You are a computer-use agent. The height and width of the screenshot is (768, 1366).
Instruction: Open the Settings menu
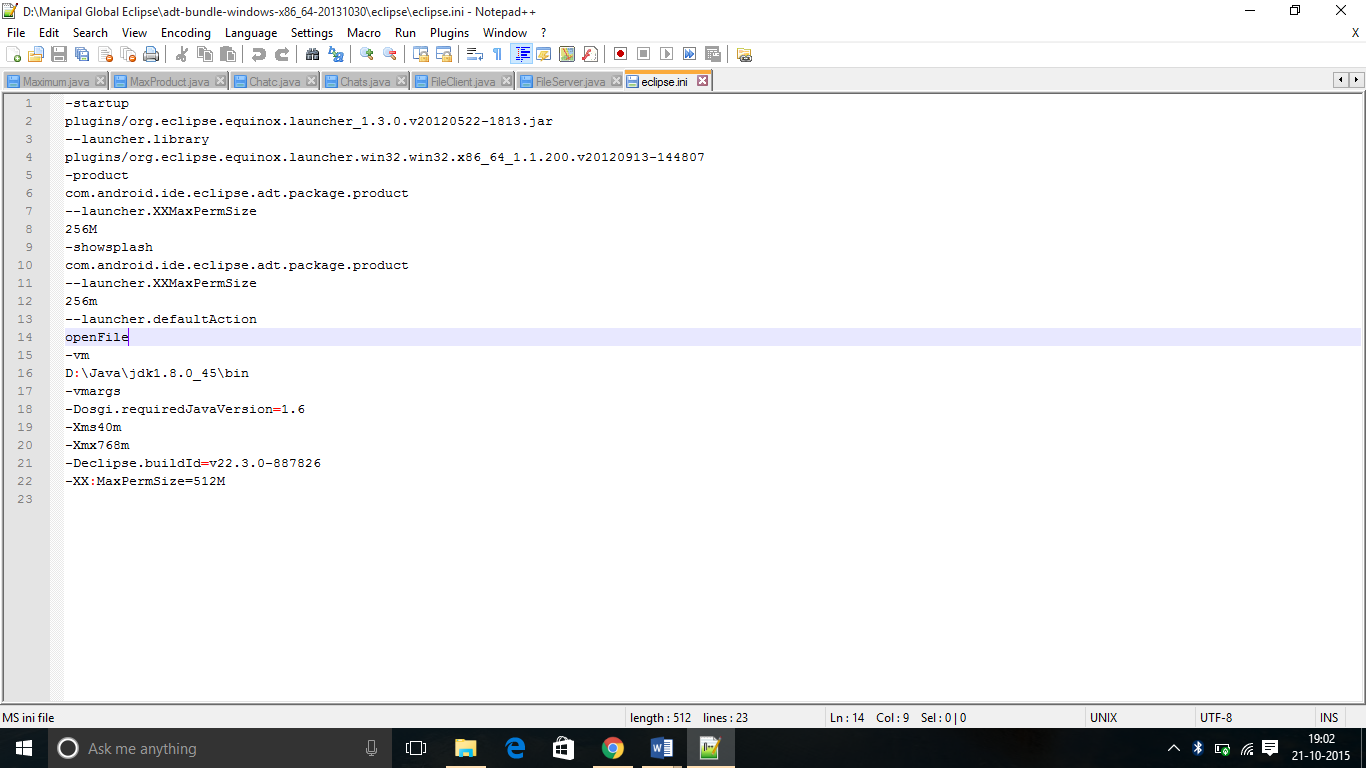pos(312,33)
